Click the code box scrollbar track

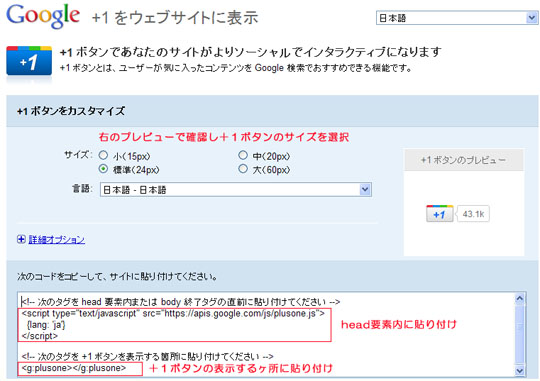pyautogui.click(x=520, y=335)
